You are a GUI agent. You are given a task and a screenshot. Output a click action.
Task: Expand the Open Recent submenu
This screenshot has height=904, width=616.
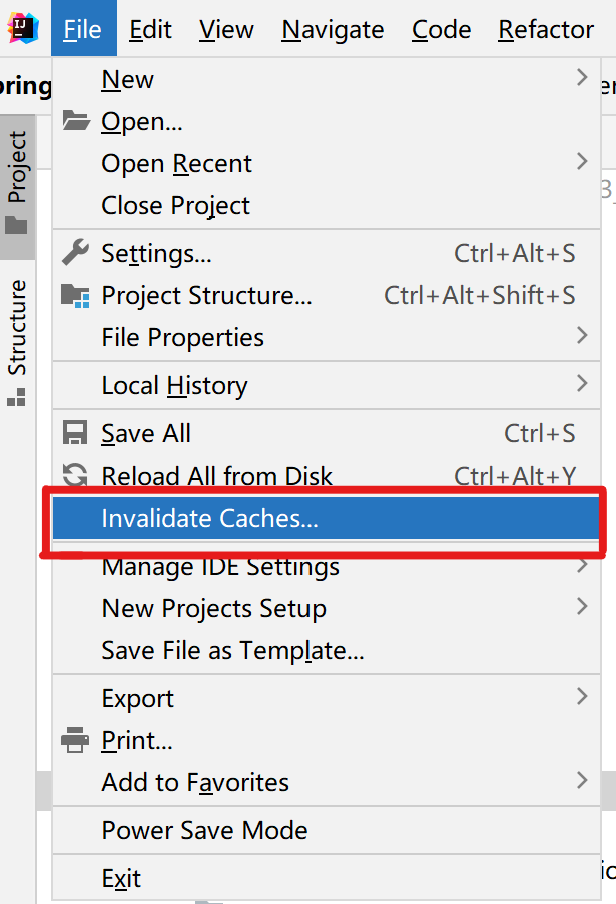tap(176, 163)
